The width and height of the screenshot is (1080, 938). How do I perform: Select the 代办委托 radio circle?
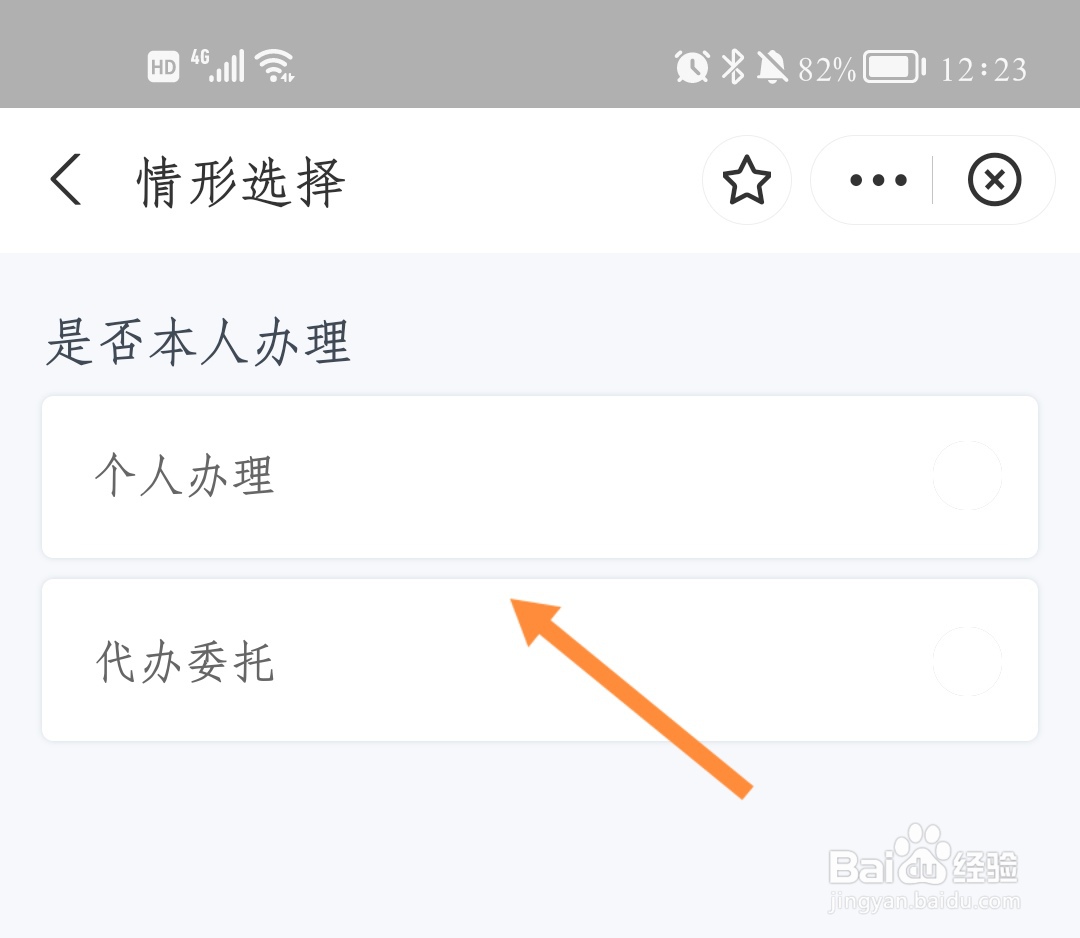pyautogui.click(x=967, y=661)
